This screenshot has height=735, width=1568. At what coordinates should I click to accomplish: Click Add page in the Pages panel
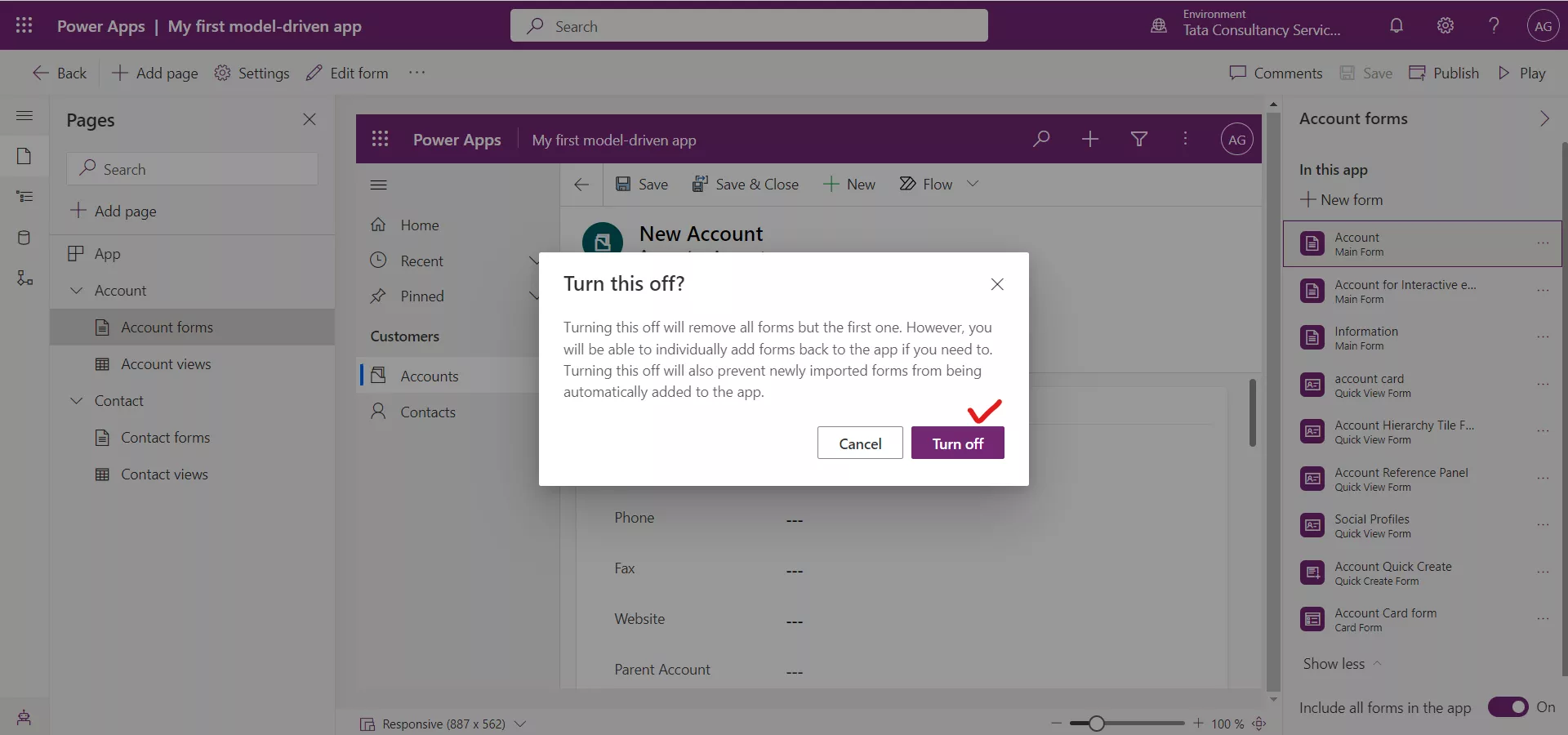114,211
